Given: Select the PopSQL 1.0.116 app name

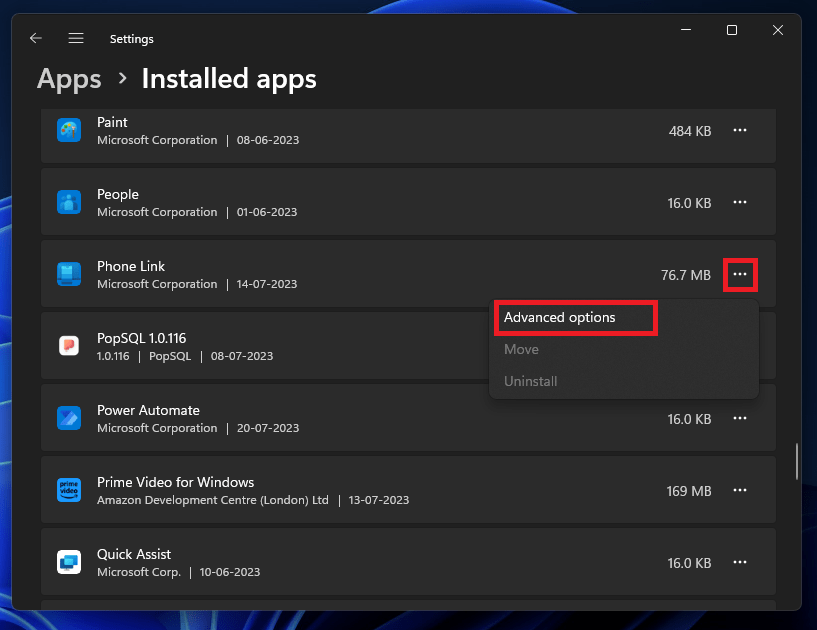Looking at the screenshot, I should tap(141, 338).
